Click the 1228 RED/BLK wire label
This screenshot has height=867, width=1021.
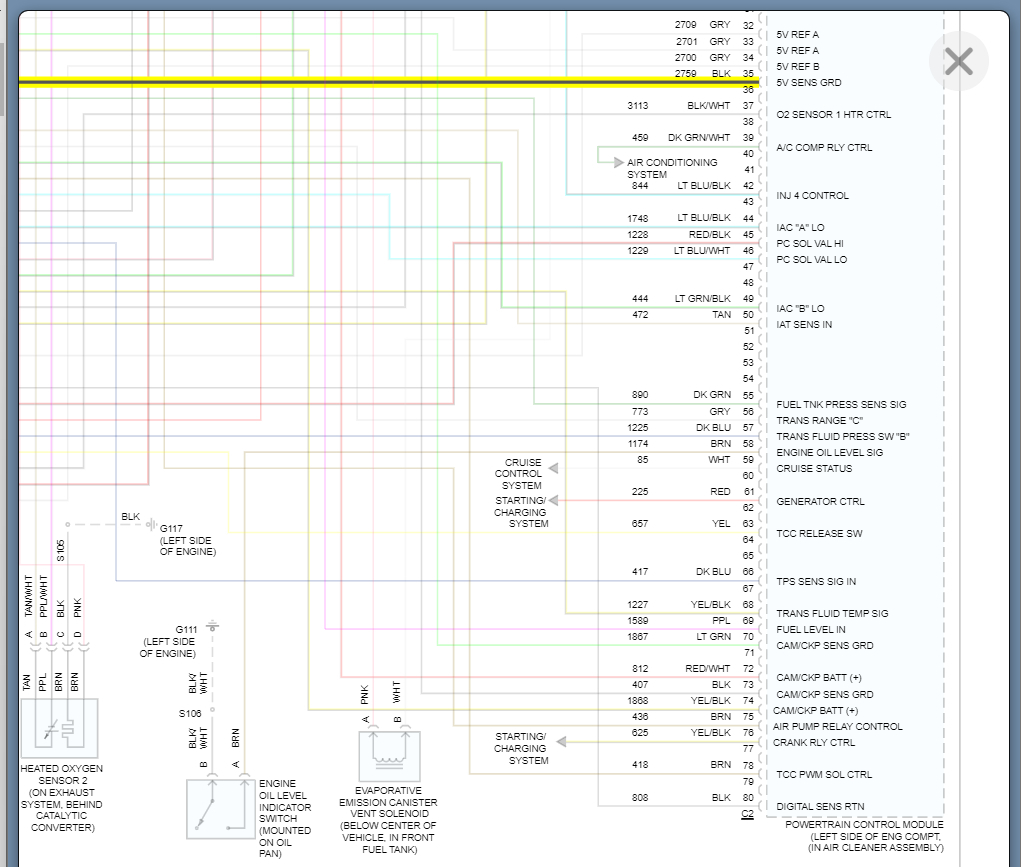point(679,235)
